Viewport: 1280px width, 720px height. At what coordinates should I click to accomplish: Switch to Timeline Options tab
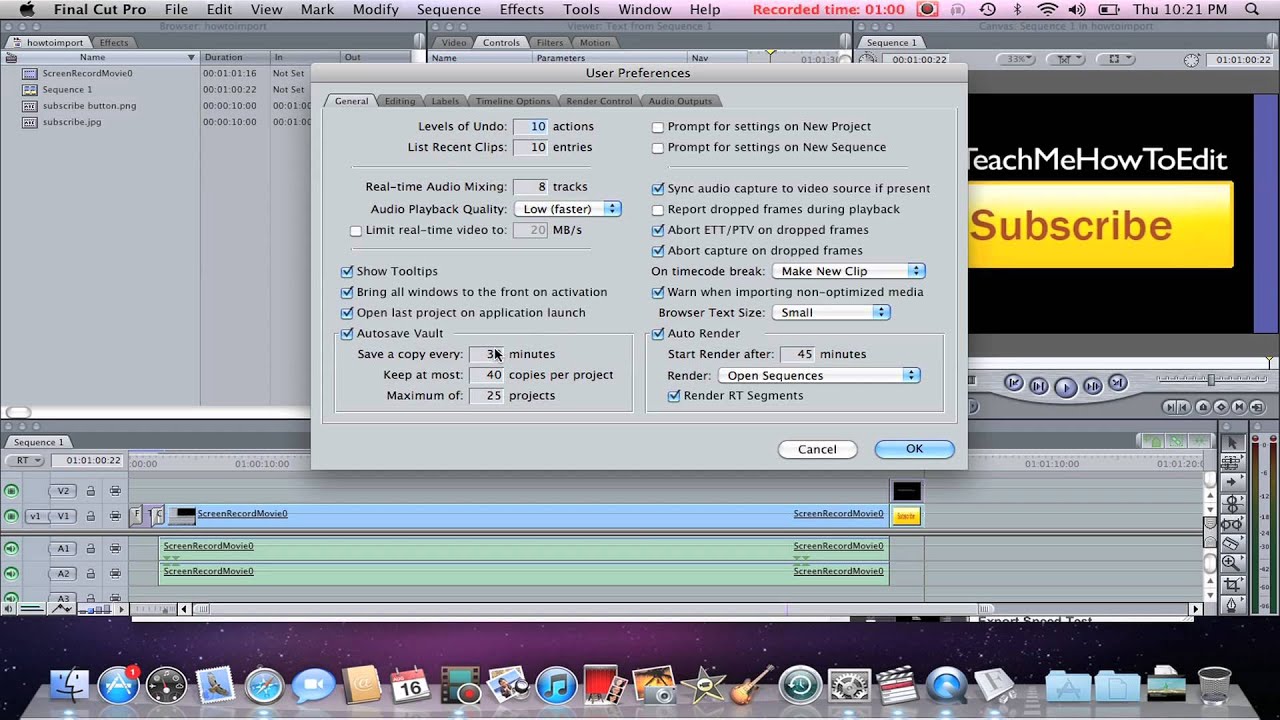pos(513,101)
